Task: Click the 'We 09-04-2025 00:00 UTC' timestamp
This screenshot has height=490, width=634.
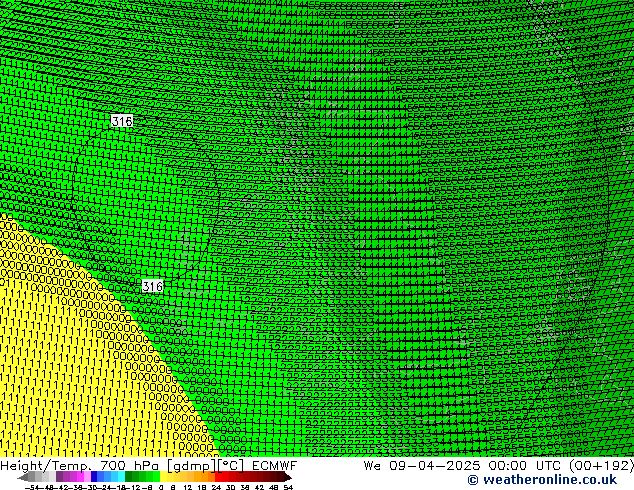Action: coord(464,466)
